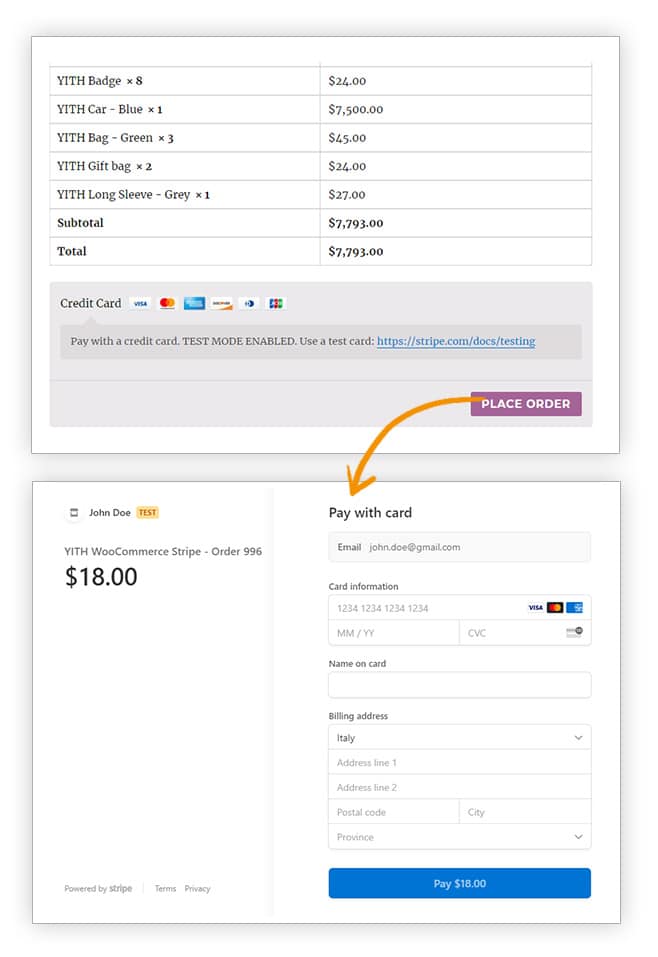
Task: Click the CVC card hint icon
Action: (574, 632)
